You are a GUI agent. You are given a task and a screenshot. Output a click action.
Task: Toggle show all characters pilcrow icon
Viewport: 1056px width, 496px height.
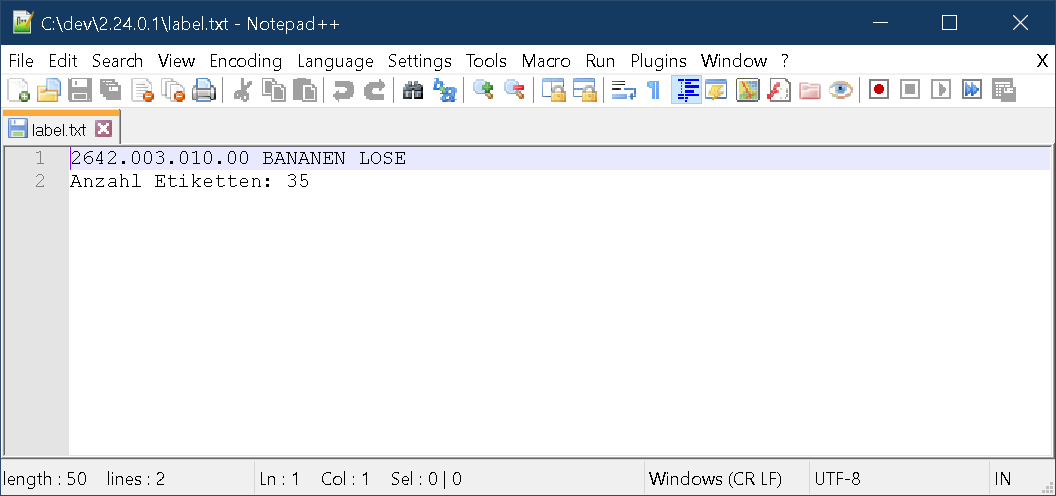[x=654, y=91]
